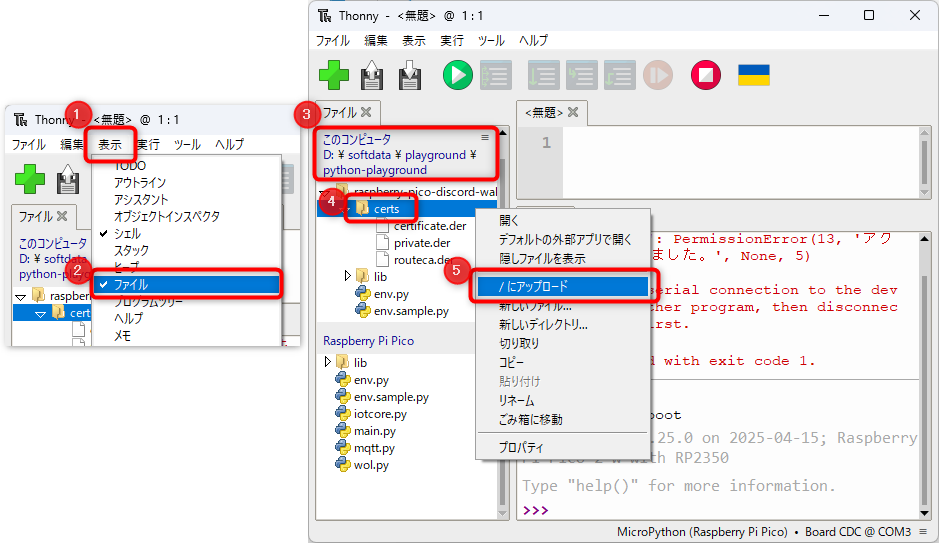Collapse raspberry folder arrow in left window
Viewport: 939px width, 543px height.
point(20,296)
